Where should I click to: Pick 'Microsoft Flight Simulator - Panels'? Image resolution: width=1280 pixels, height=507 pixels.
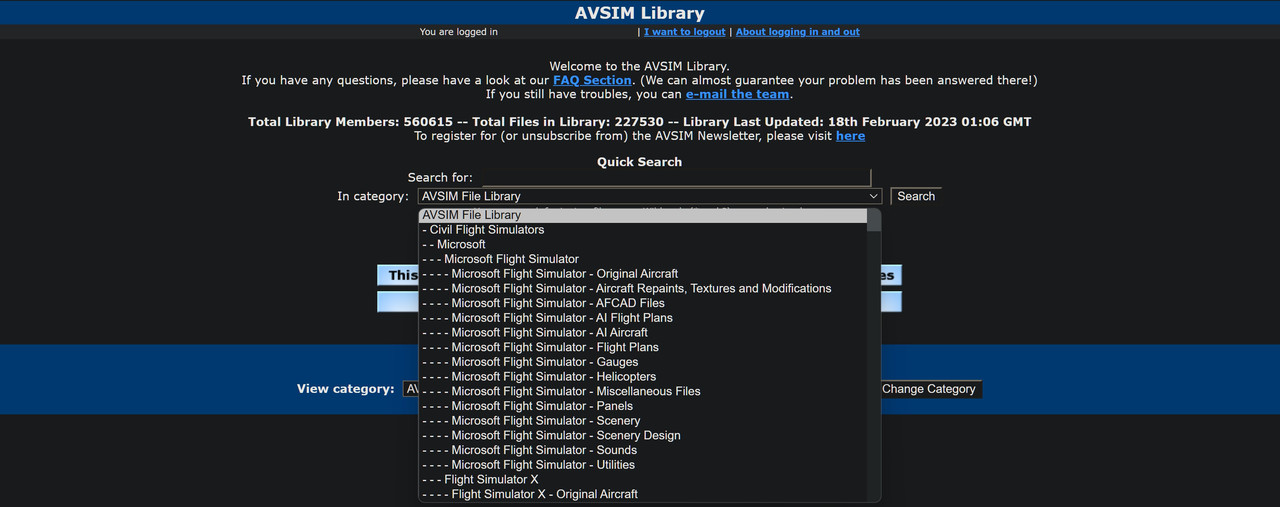(x=643, y=406)
